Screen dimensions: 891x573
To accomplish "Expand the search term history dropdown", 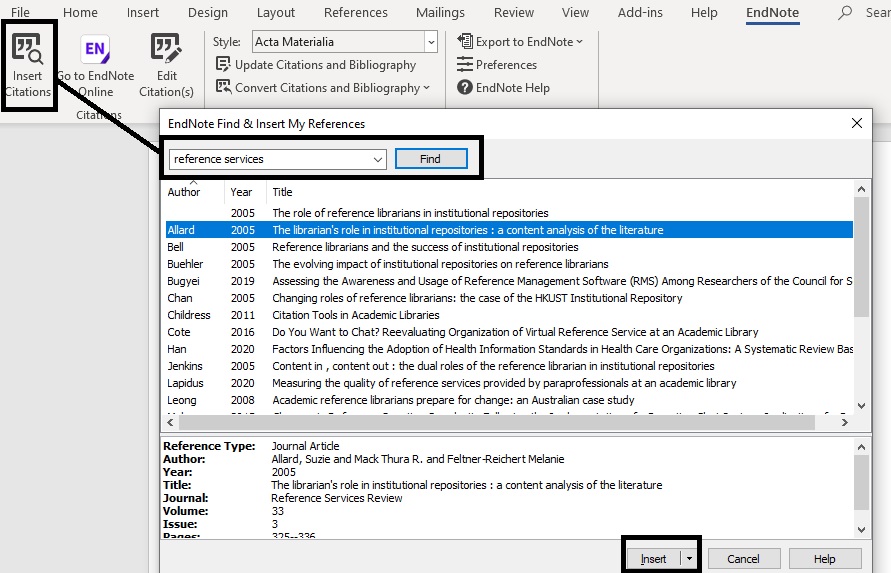I will [378, 159].
